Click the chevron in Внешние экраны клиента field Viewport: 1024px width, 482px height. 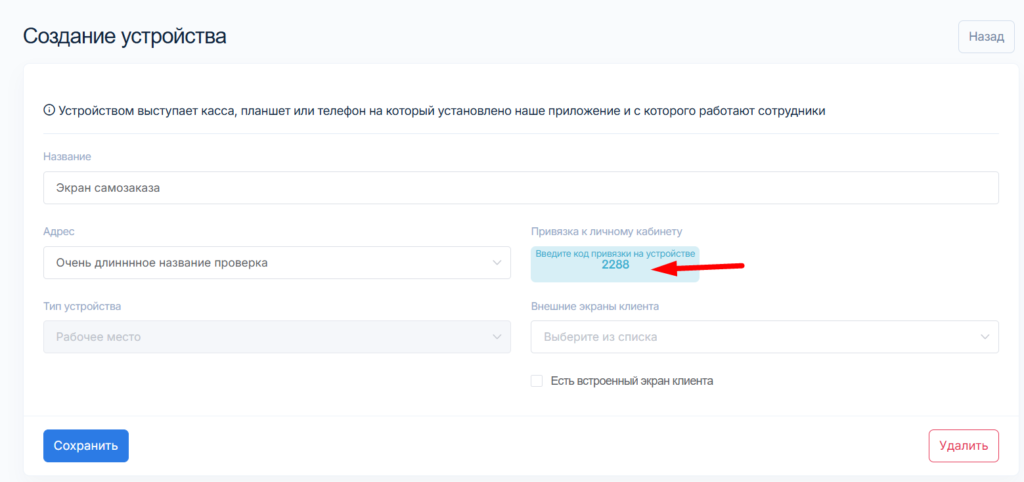[x=985, y=337]
